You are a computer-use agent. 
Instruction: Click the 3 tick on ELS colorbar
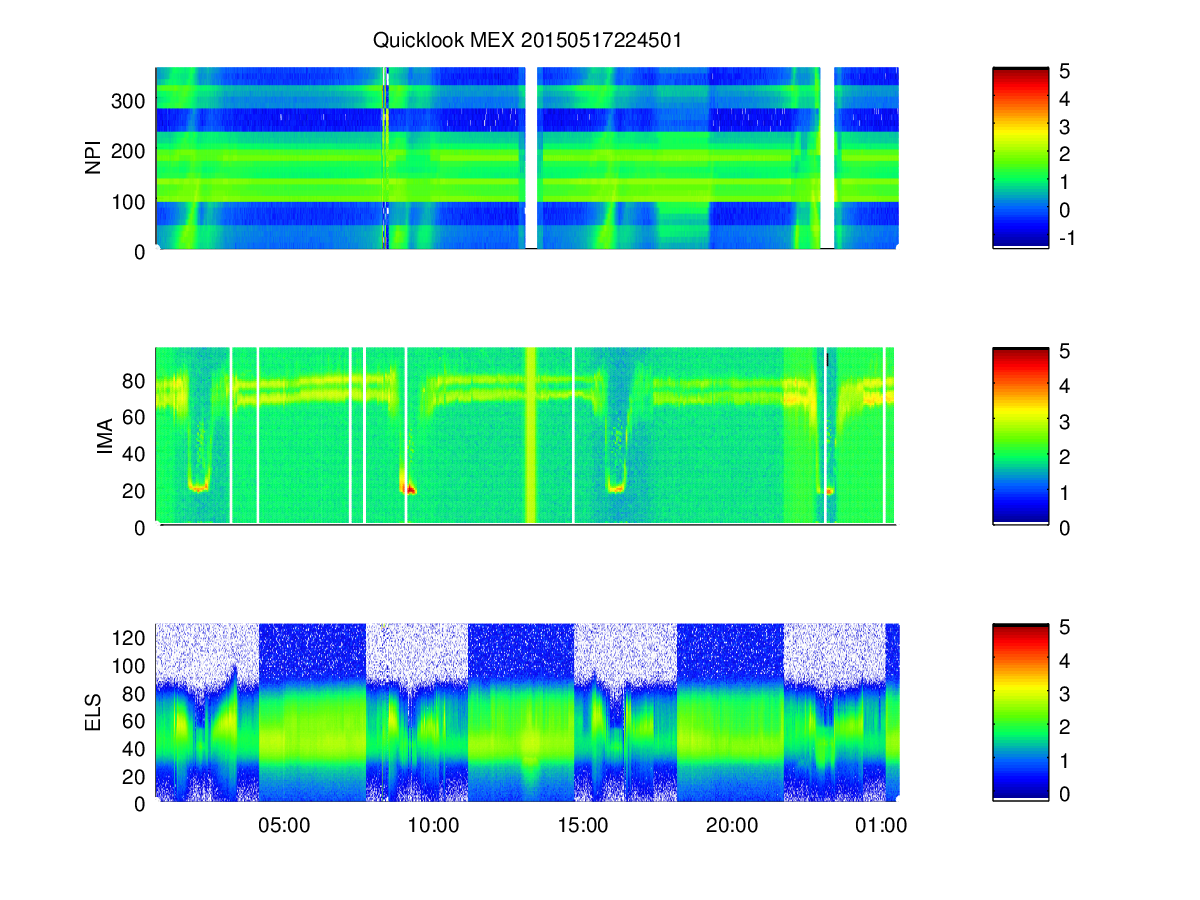click(1064, 694)
